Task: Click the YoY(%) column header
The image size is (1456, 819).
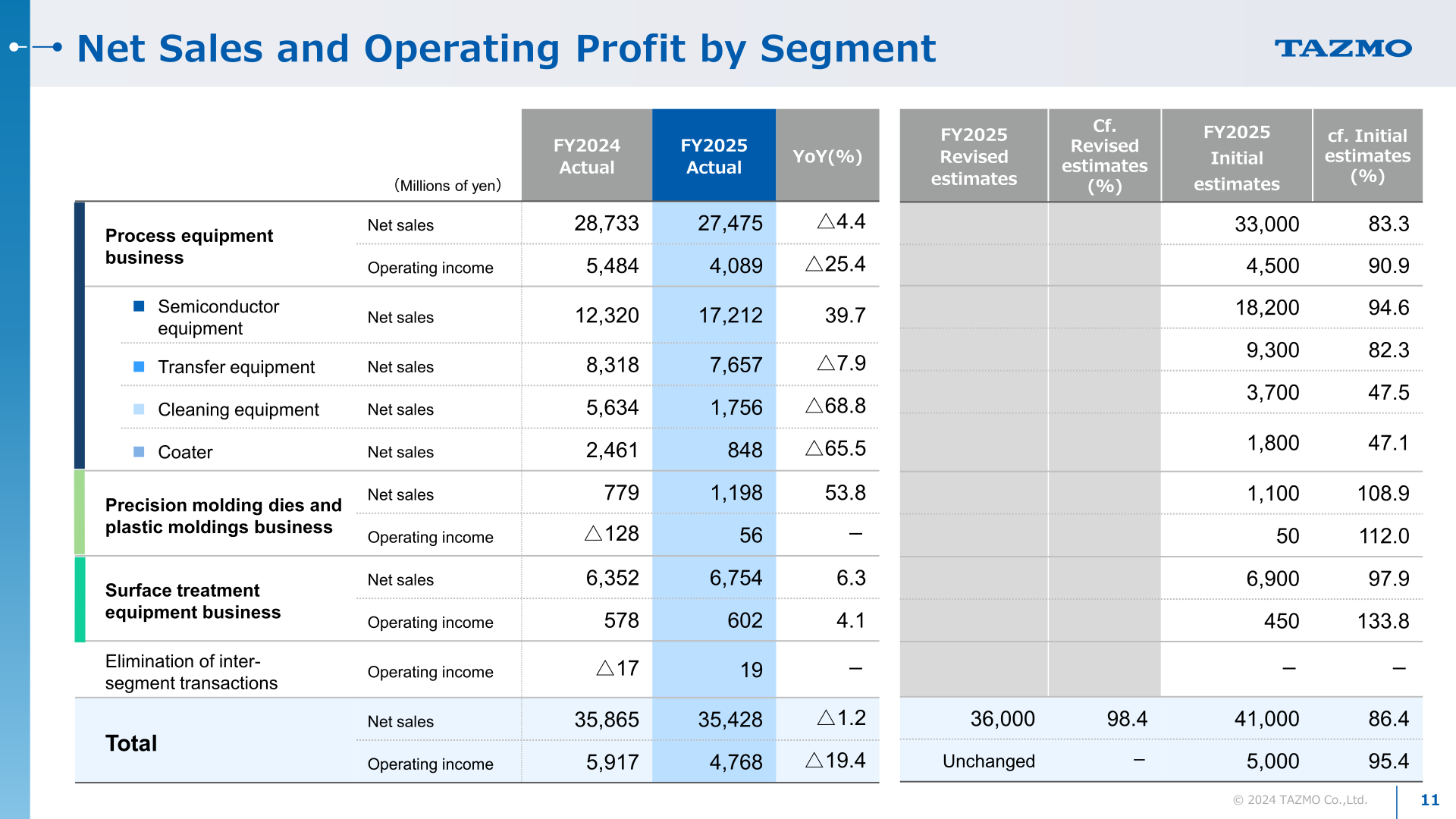Action: click(x=827, y=155)
